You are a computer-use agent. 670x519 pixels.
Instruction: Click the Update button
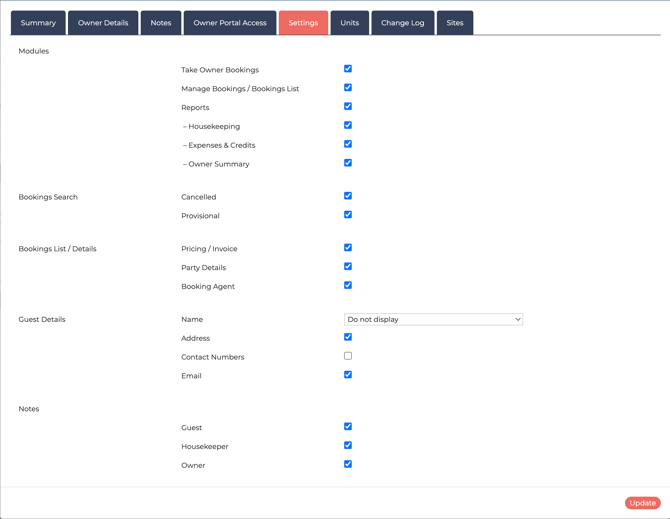[642, 503]
